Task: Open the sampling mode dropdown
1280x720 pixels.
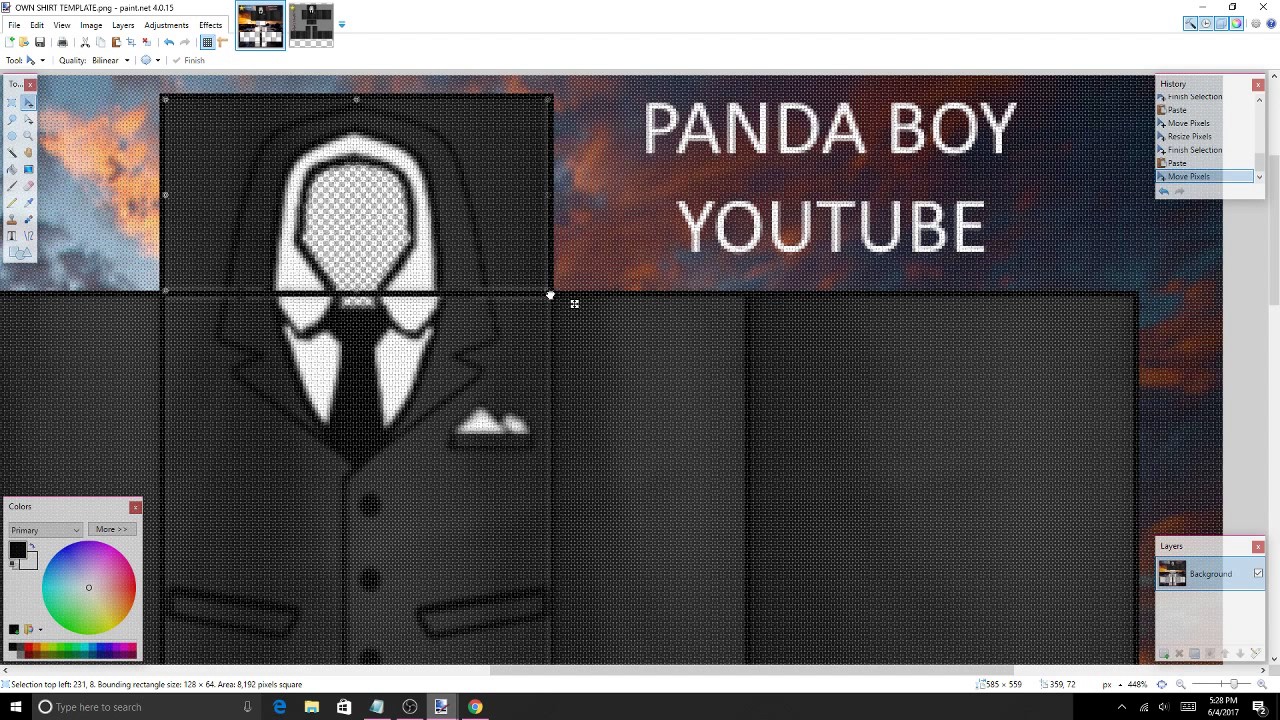Action: click(149, 60)
